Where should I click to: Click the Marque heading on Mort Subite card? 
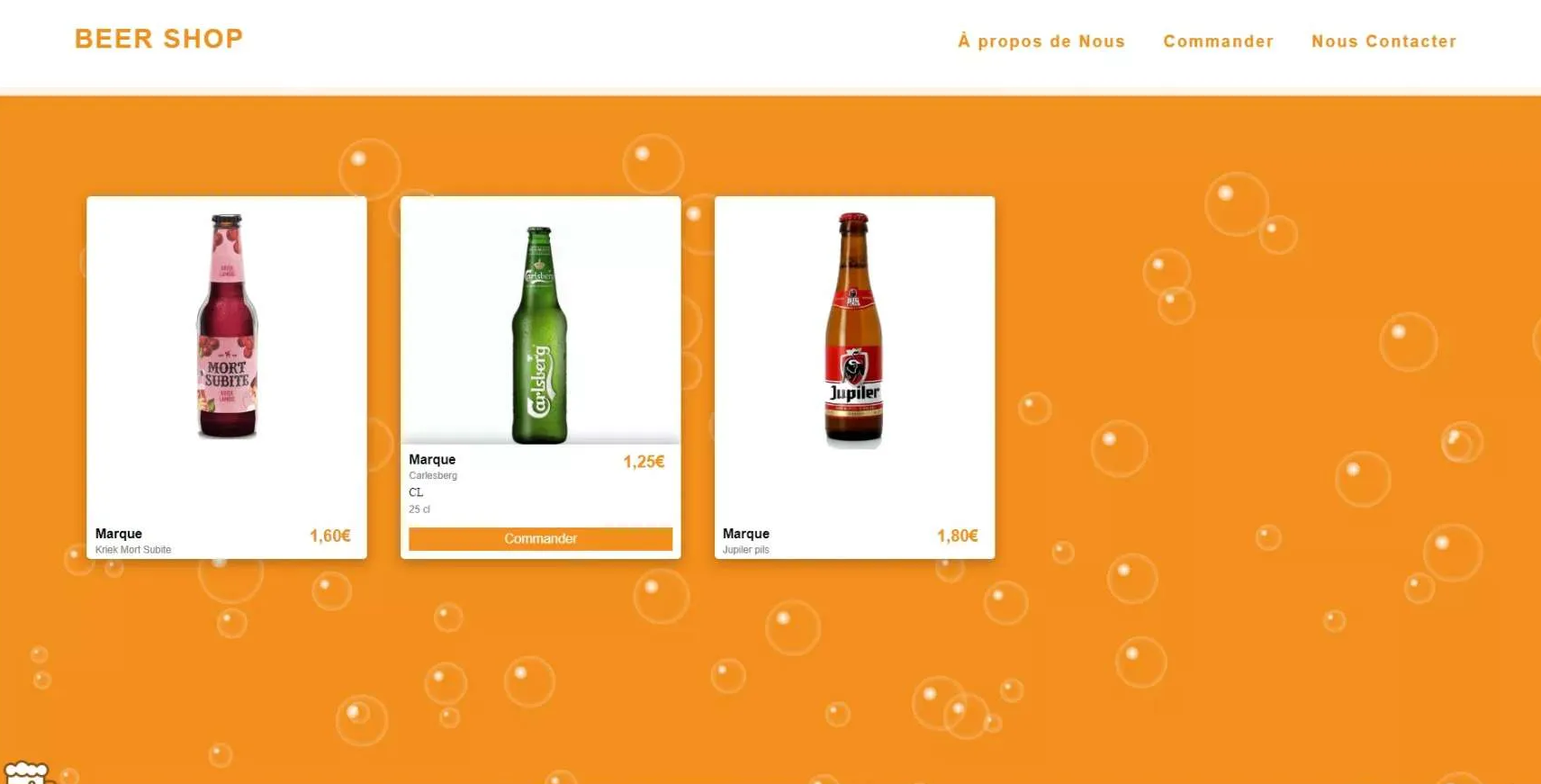119,534
